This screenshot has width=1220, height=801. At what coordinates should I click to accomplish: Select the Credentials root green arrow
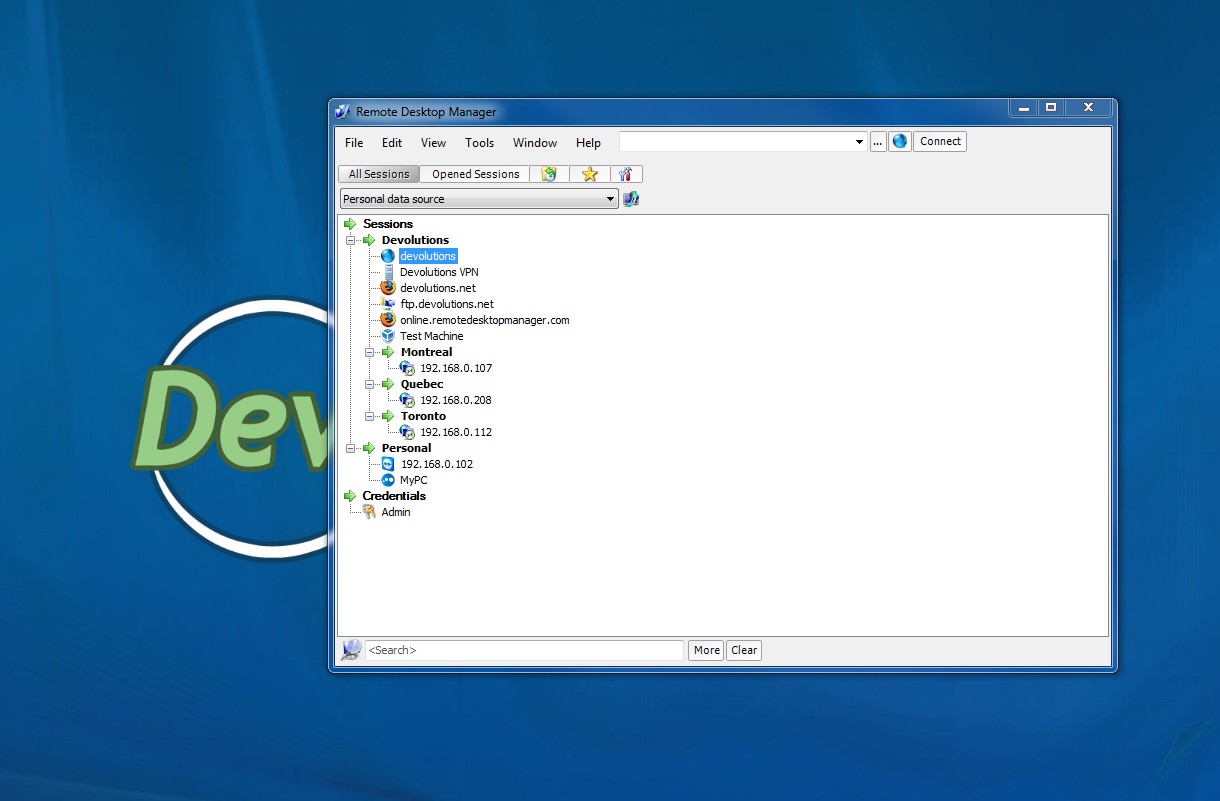click(350, 496)
